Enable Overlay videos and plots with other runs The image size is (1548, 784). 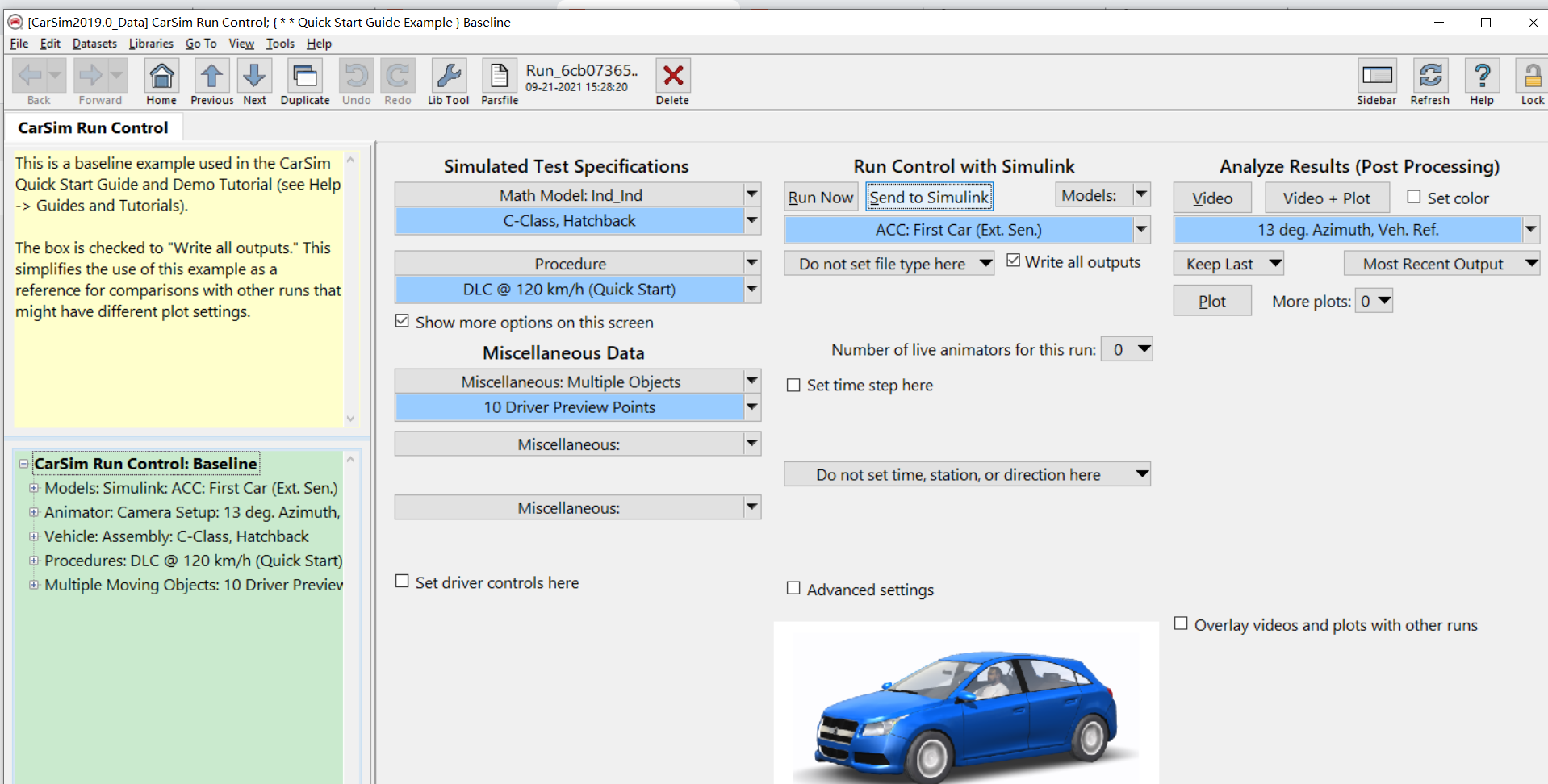coord(1181,623)
